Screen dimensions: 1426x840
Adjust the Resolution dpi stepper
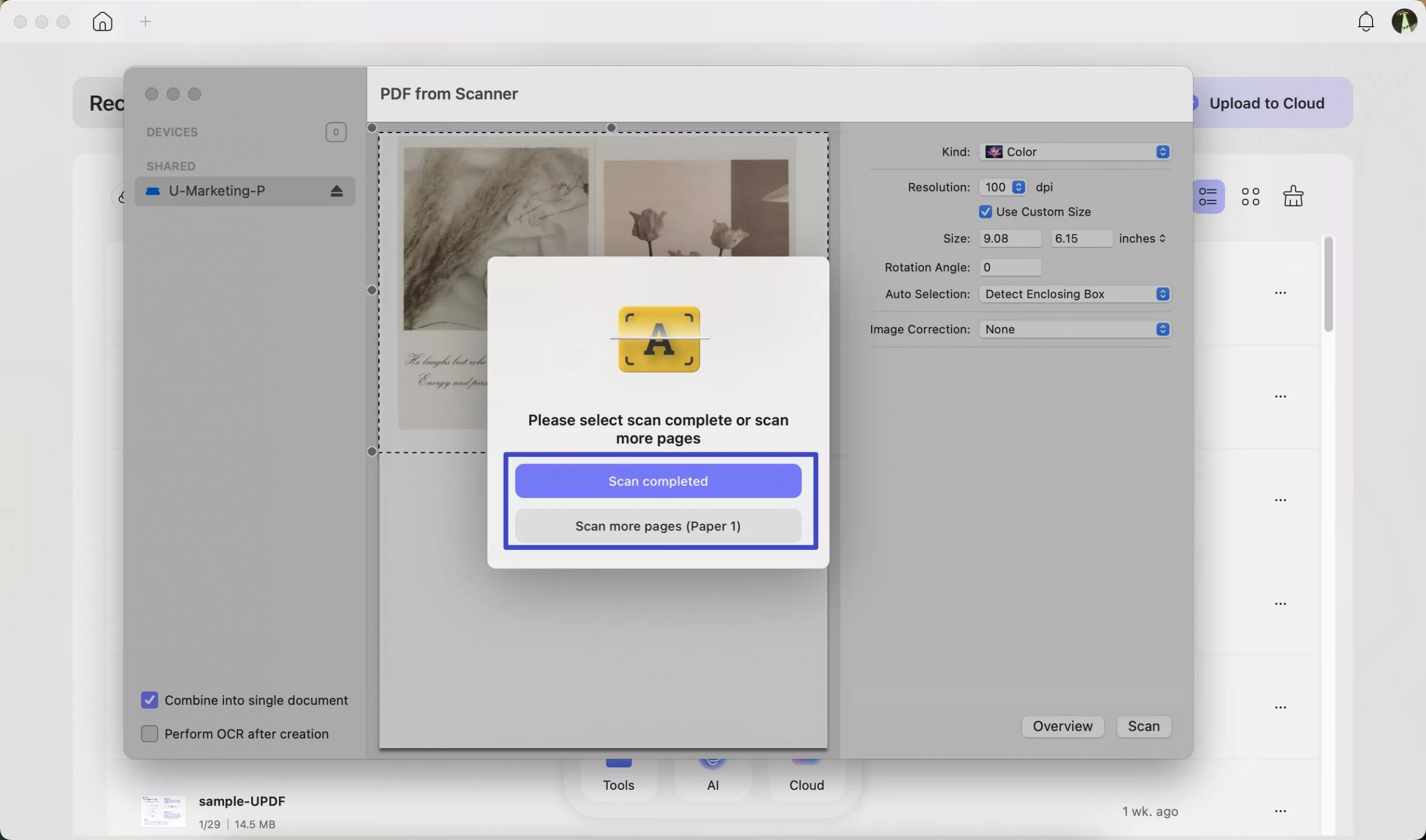click(1019, 187)
